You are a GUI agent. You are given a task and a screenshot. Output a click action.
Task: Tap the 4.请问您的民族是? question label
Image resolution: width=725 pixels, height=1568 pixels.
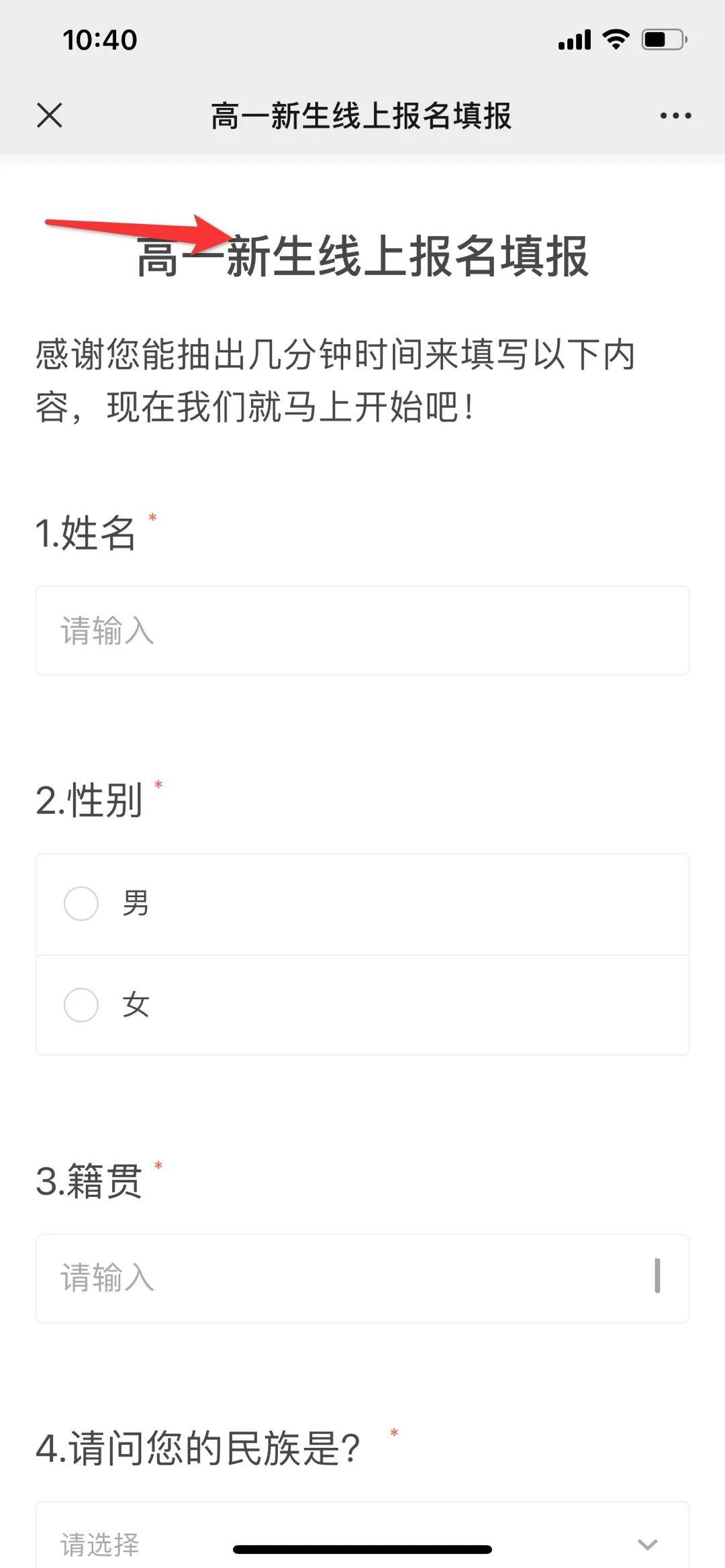[199, 1448]
